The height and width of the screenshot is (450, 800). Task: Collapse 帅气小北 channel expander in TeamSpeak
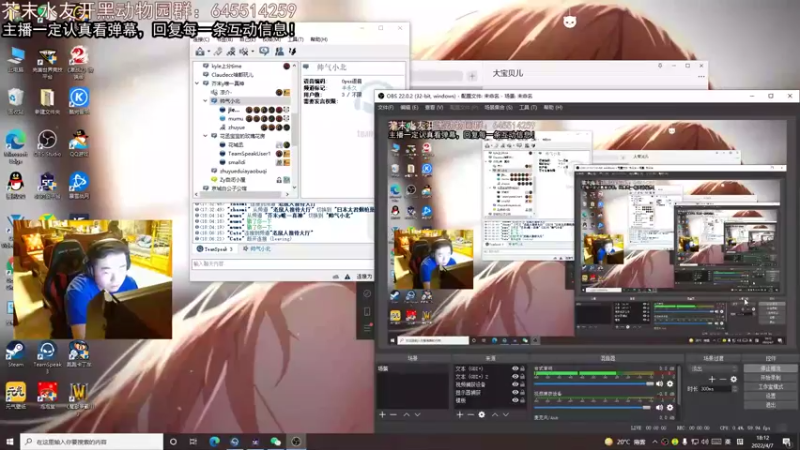tap(206, 101)
